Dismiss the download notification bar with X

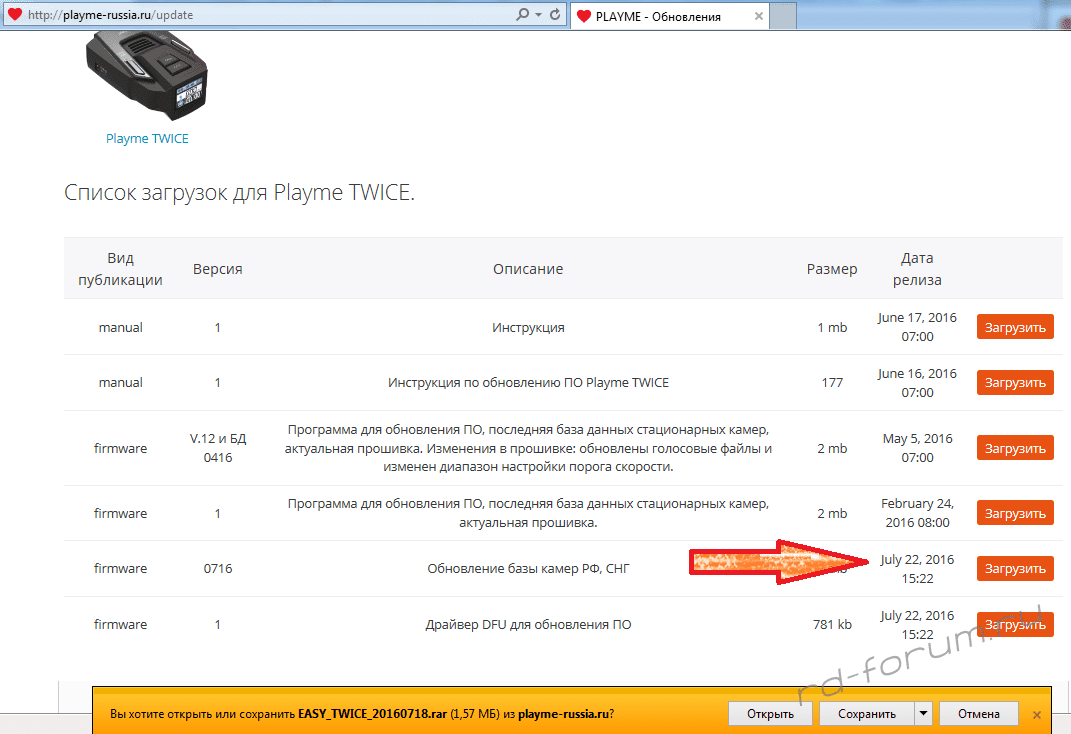[x=1037, y=715]
